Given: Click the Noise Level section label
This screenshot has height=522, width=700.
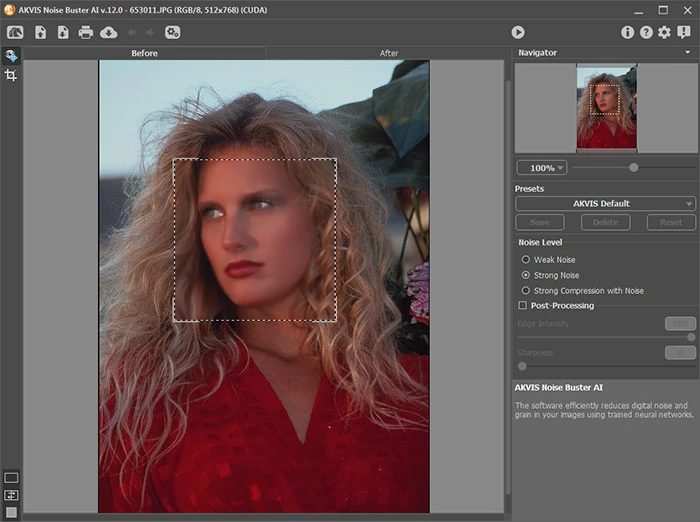Looking at the screenshot, I should 540,242.
